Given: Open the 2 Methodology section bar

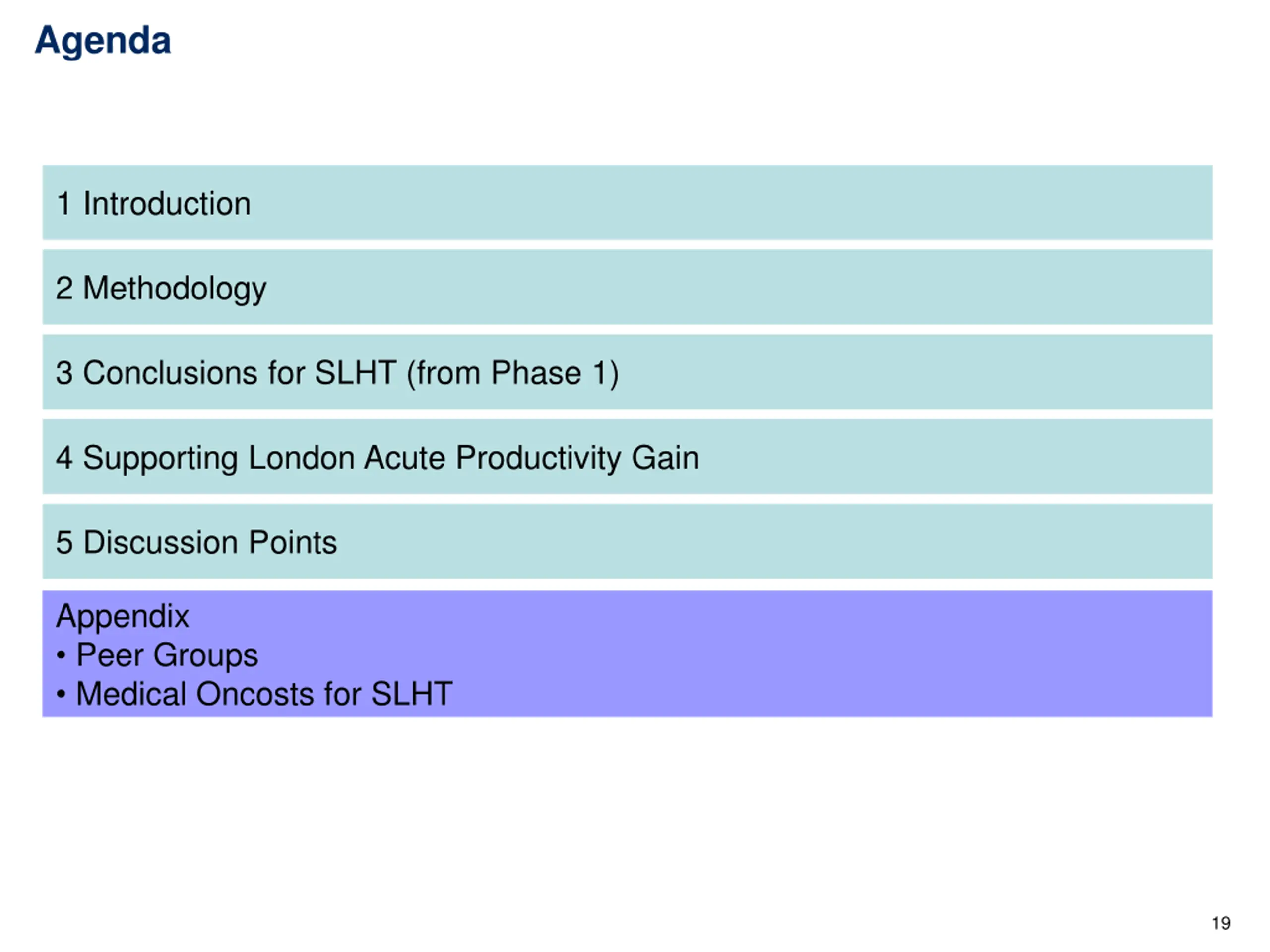Looking at the screenshot, I should pyautogui.click(x=628, y=287).
